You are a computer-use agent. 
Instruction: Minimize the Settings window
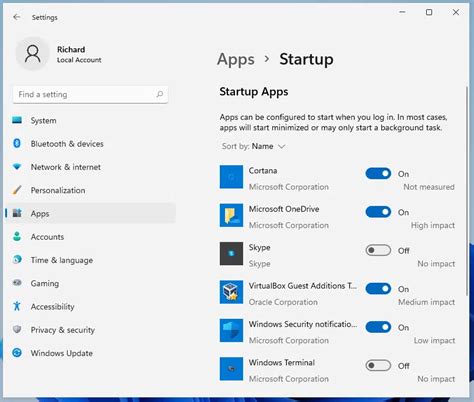(x=402, y=12)
